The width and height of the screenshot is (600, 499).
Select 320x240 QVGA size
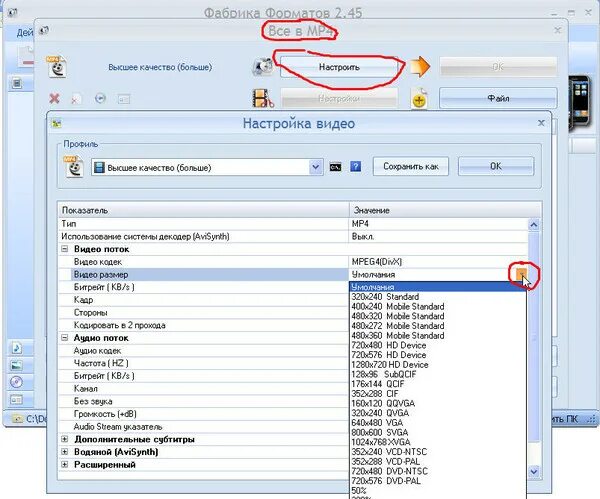[438, 413]
